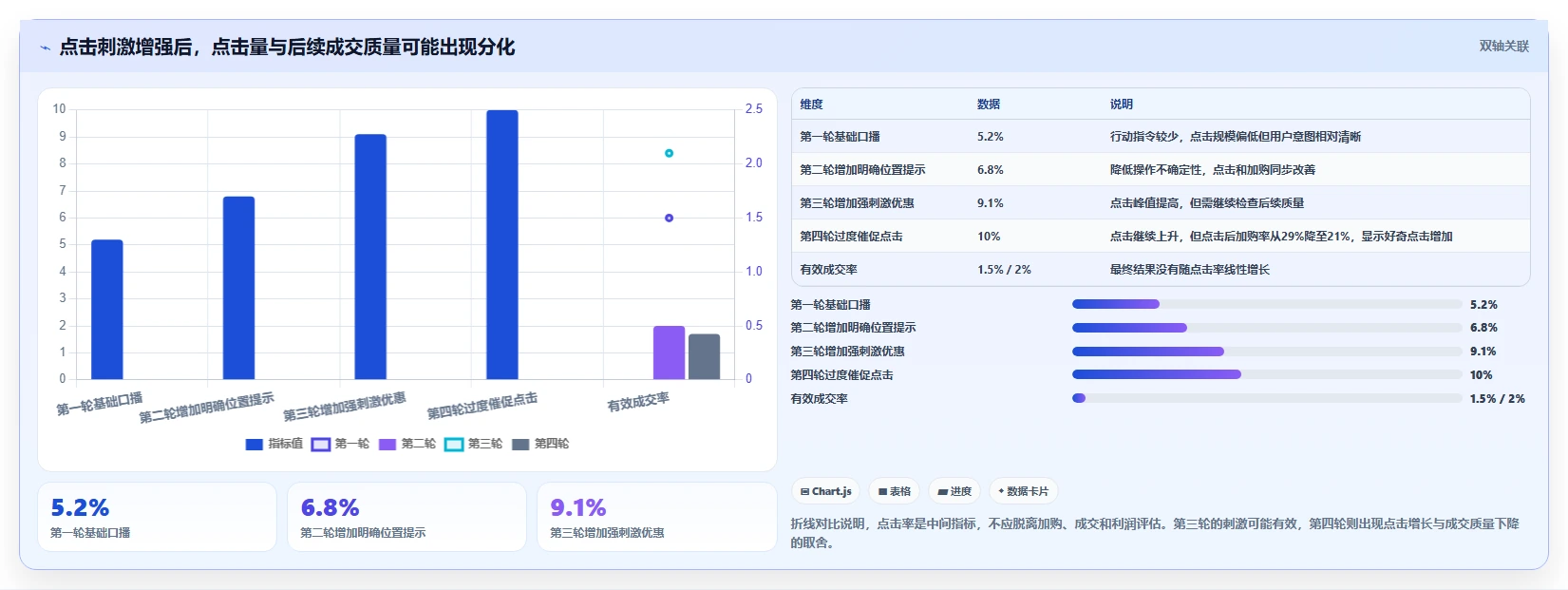Click the purple data point near 1.5
Screen dimensions: 1568x590
669,218
